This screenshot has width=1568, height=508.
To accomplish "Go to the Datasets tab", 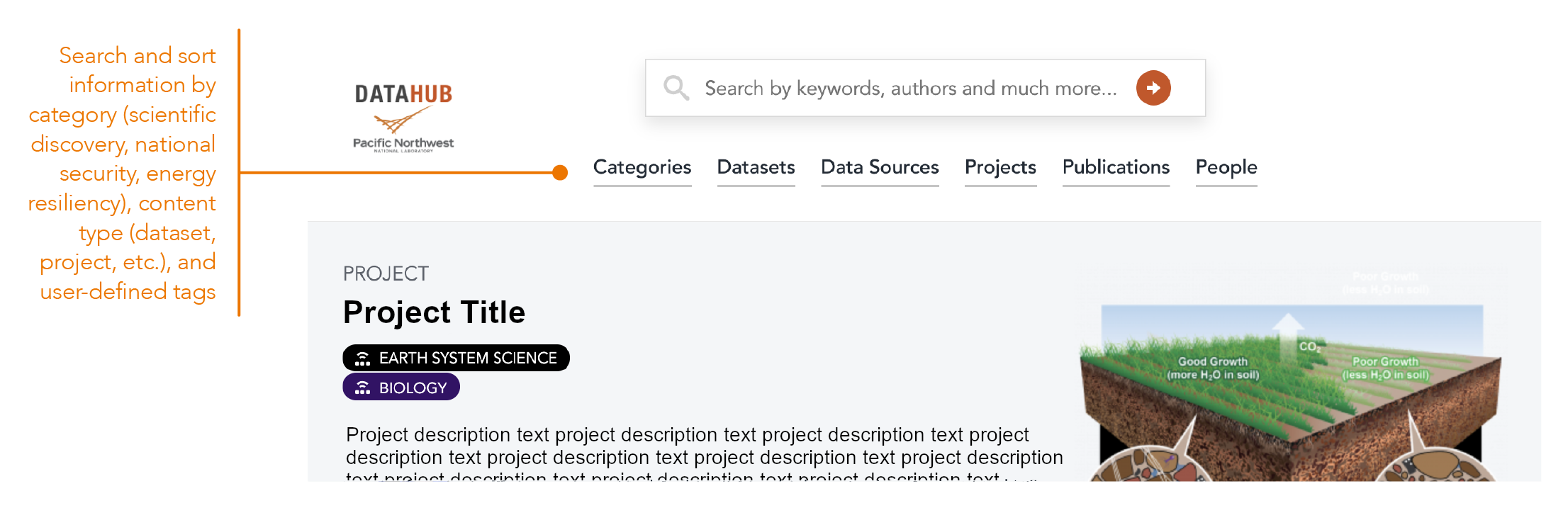I will (756, 167).
